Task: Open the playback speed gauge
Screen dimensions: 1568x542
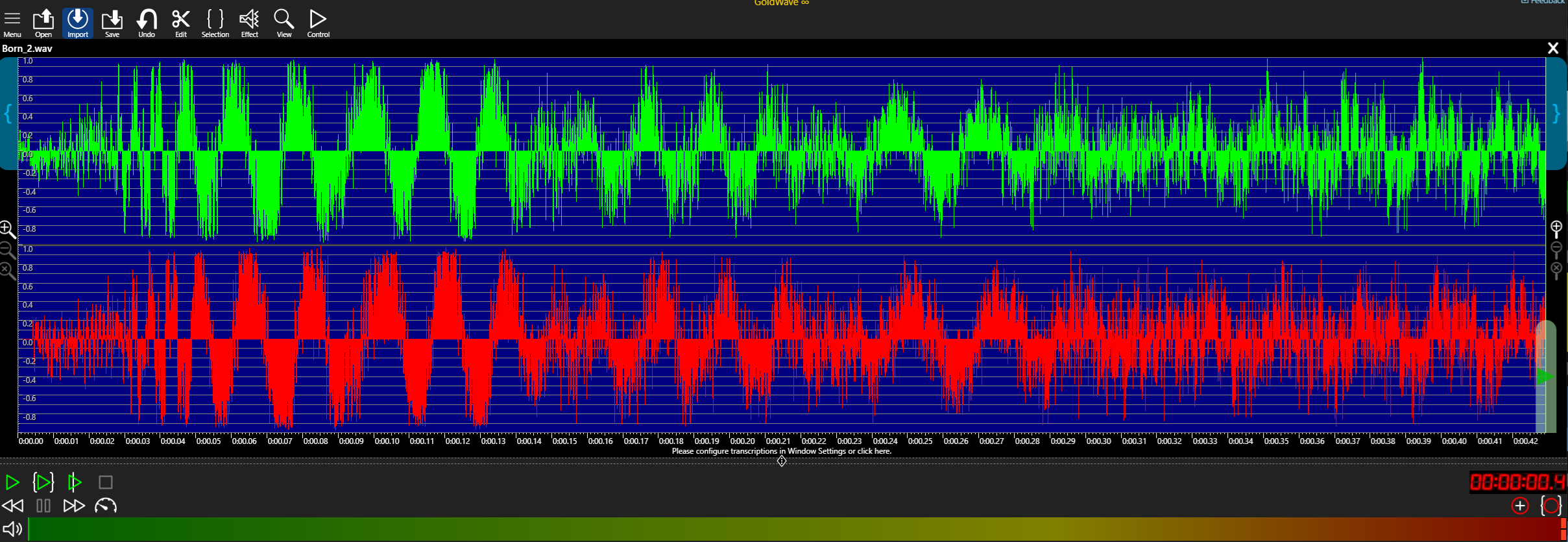Action: (x=106, y=506)
